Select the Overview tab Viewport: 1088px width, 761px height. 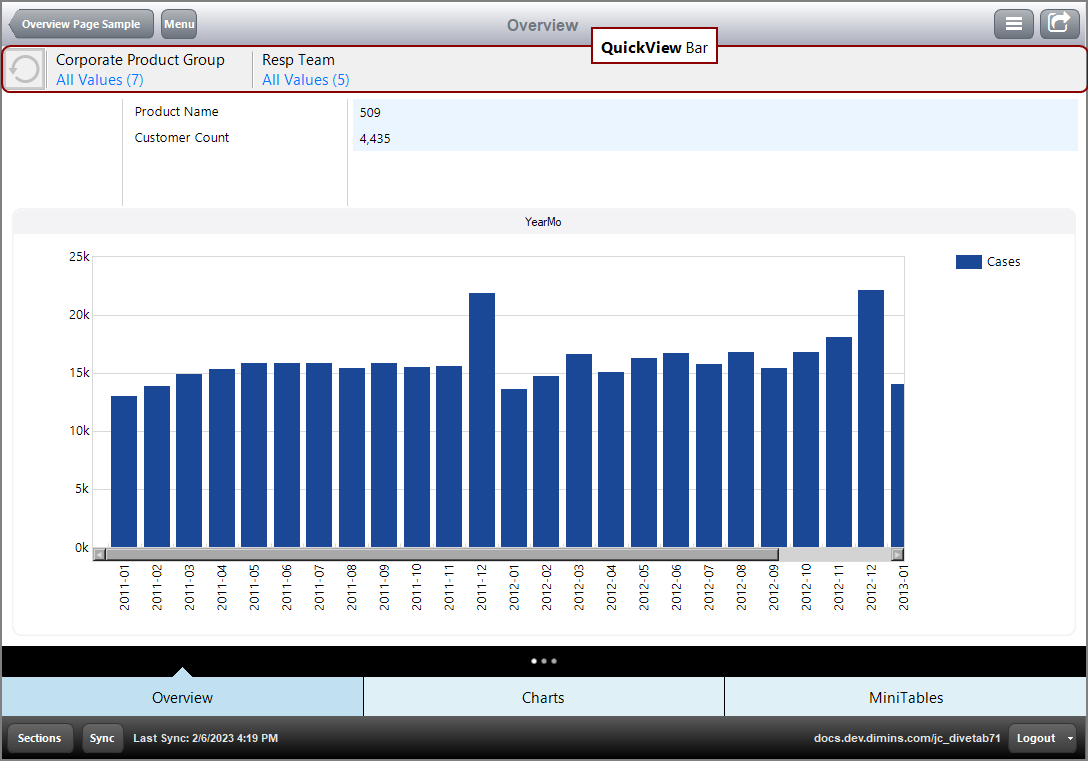pos(182,697)
